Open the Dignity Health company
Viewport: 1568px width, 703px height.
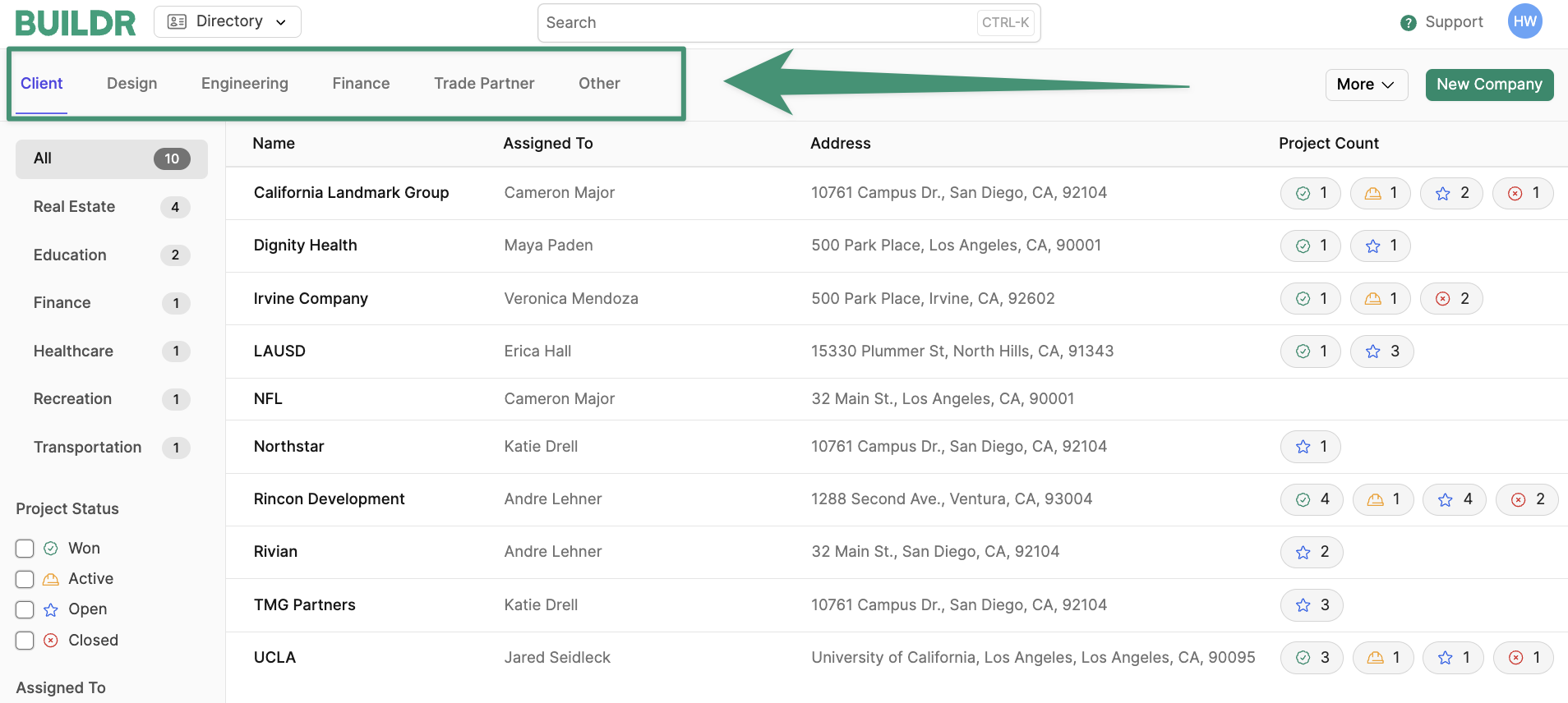pyautogui.click(x=305, y=246)
